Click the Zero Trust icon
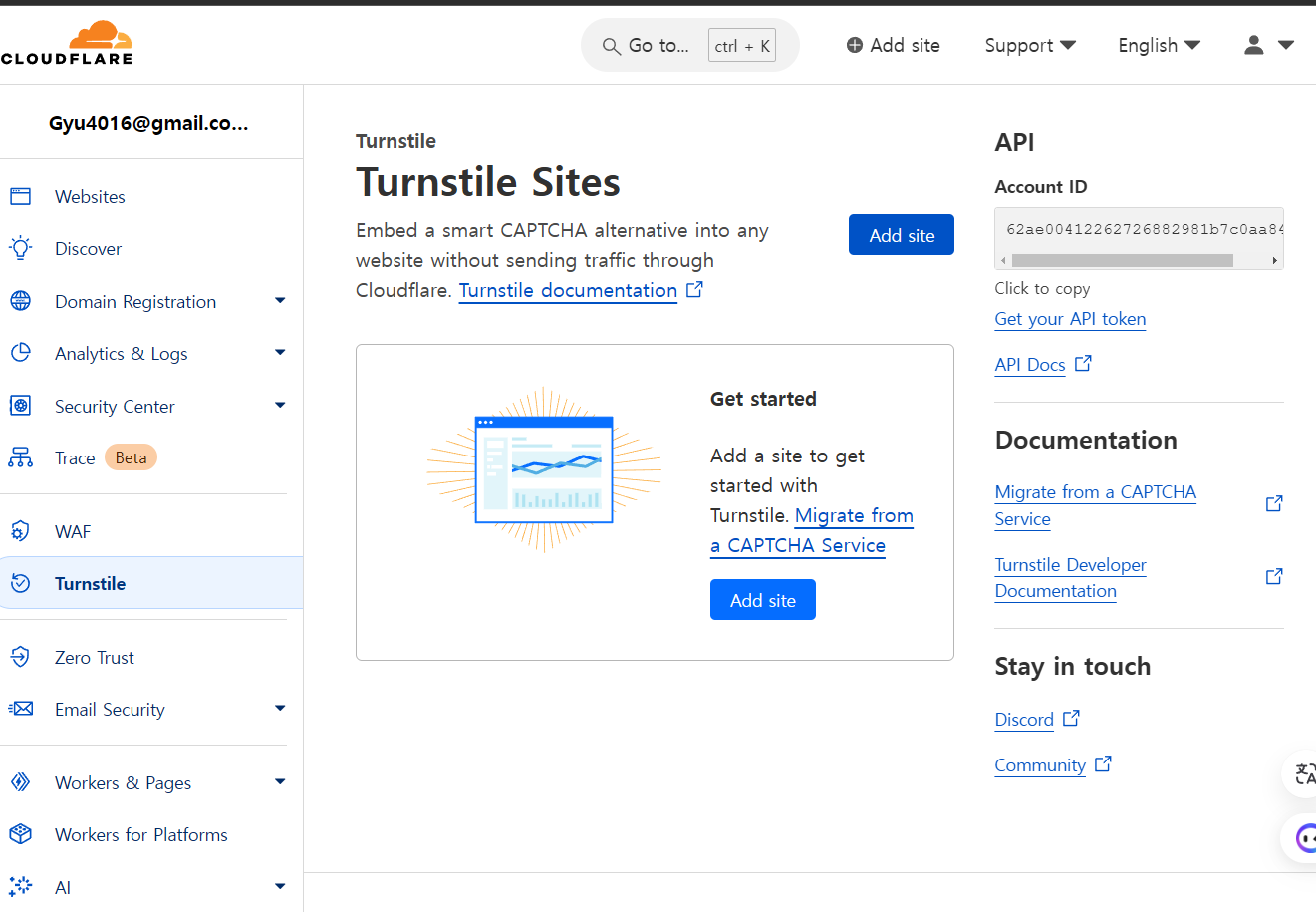The image size is (1316, 912). (20, 657)
